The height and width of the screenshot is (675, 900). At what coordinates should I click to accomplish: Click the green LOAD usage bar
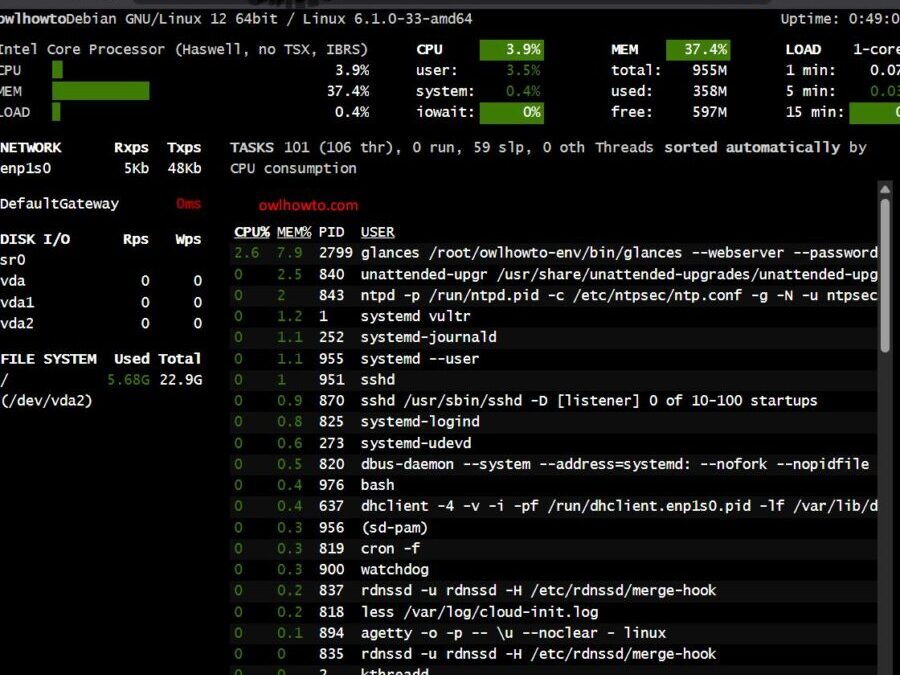[x=56, y=112]
